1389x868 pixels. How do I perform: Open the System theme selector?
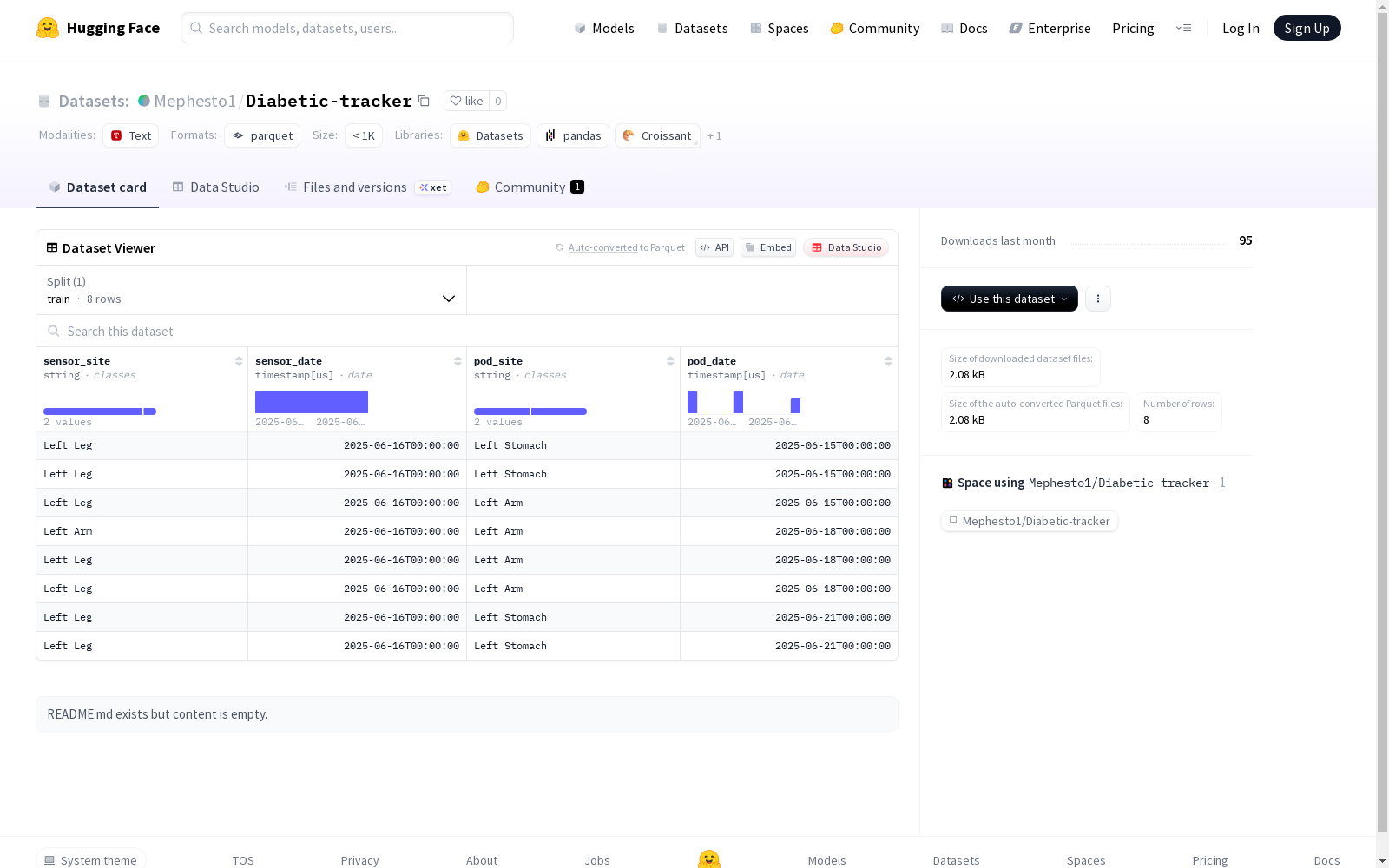tap(91, 859)
